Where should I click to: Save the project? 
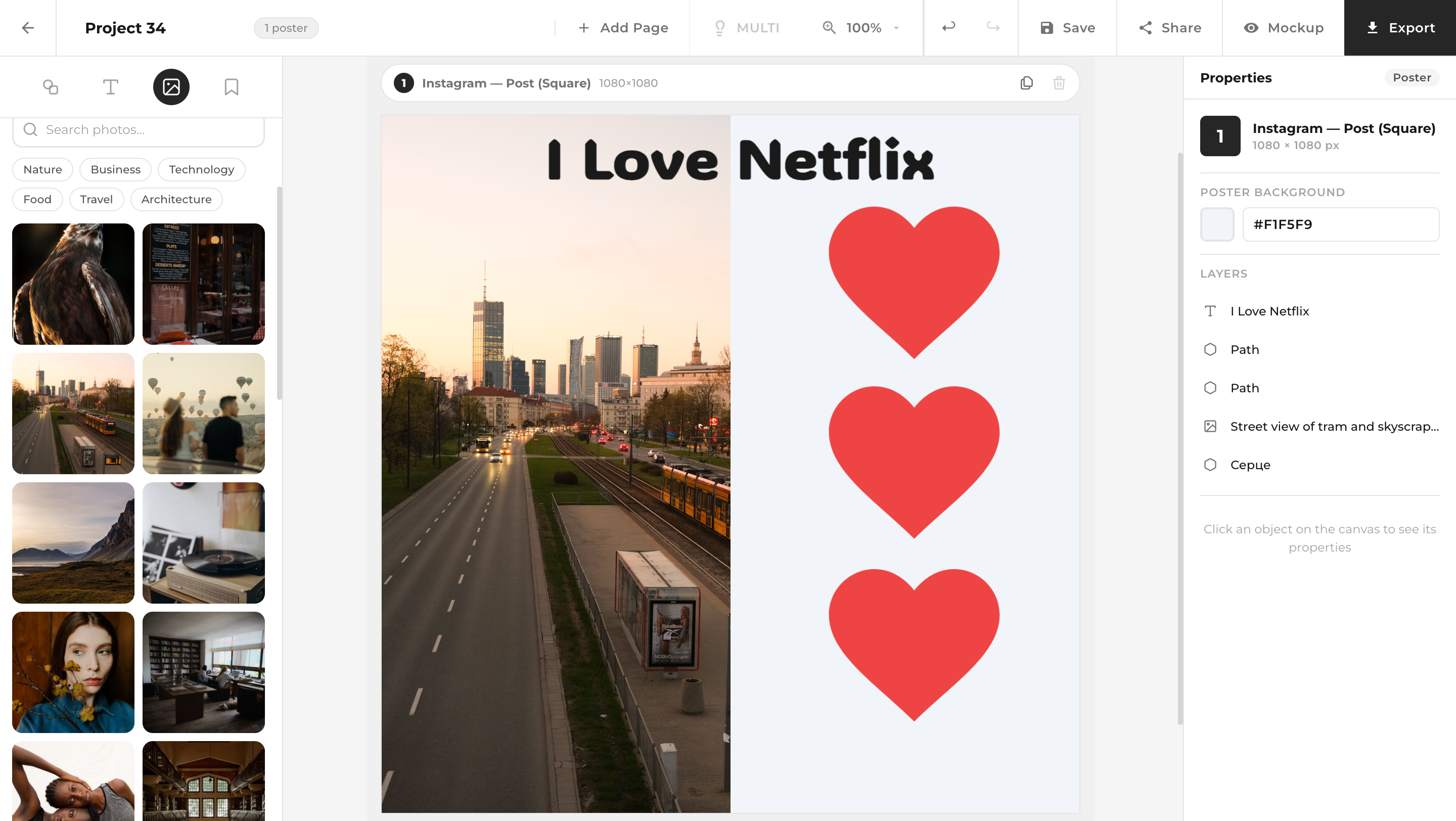[1067, 28]
